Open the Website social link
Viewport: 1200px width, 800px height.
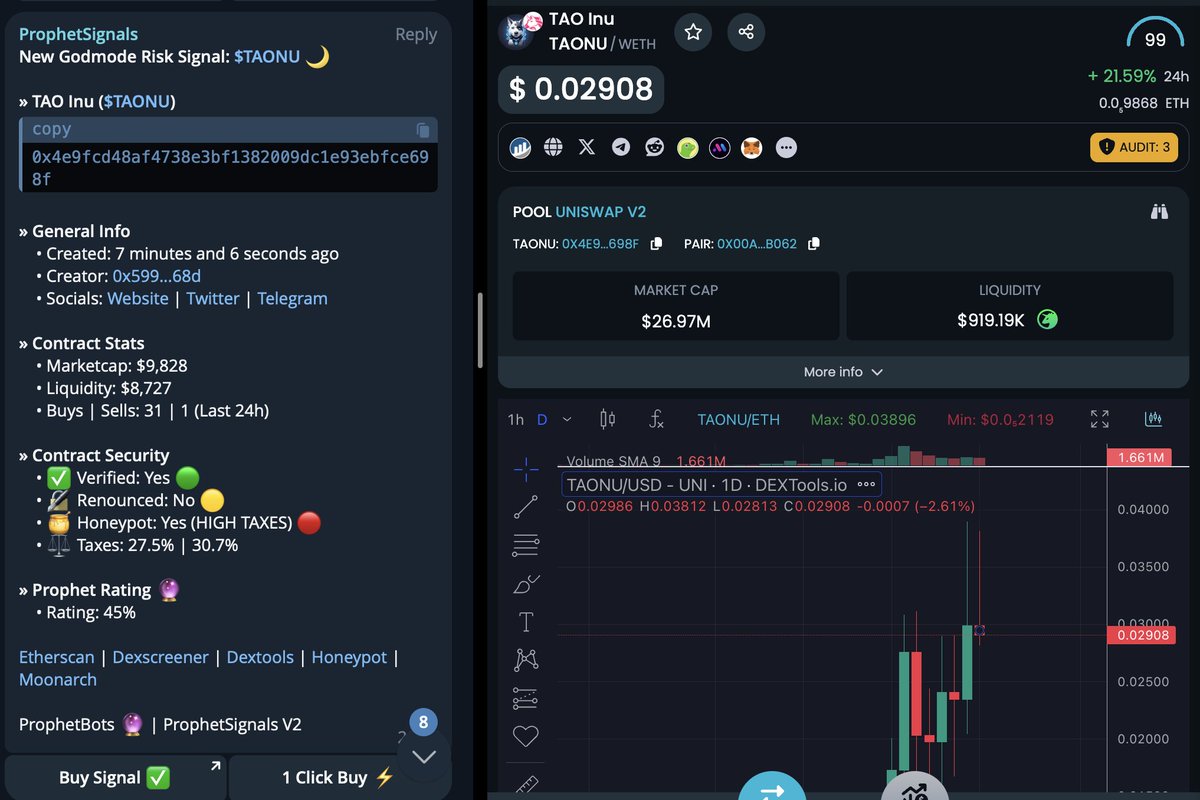click(138, 298)
